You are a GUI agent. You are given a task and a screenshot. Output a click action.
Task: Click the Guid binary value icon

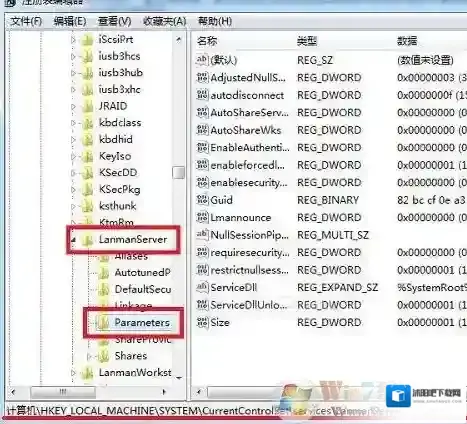pyautogui.click(x=202, y=200)
